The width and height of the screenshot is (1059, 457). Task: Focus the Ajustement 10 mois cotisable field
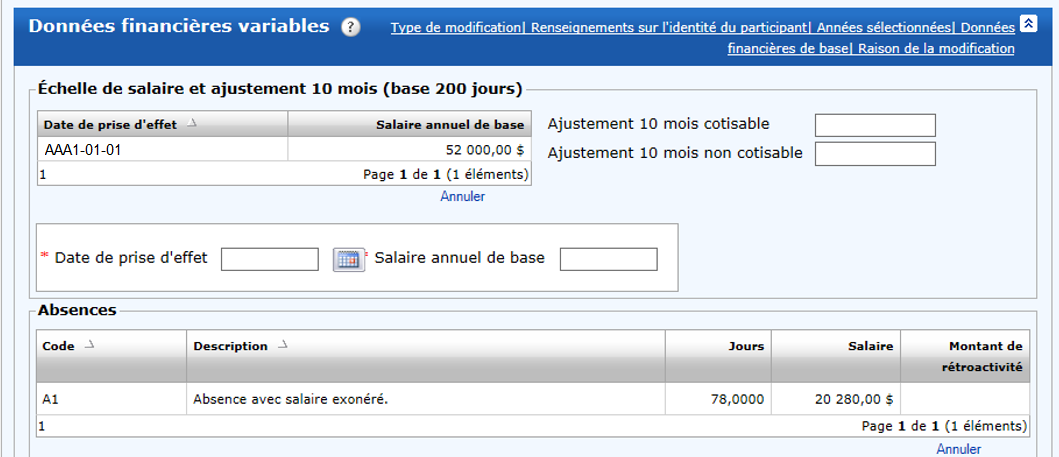click(875, 126)
